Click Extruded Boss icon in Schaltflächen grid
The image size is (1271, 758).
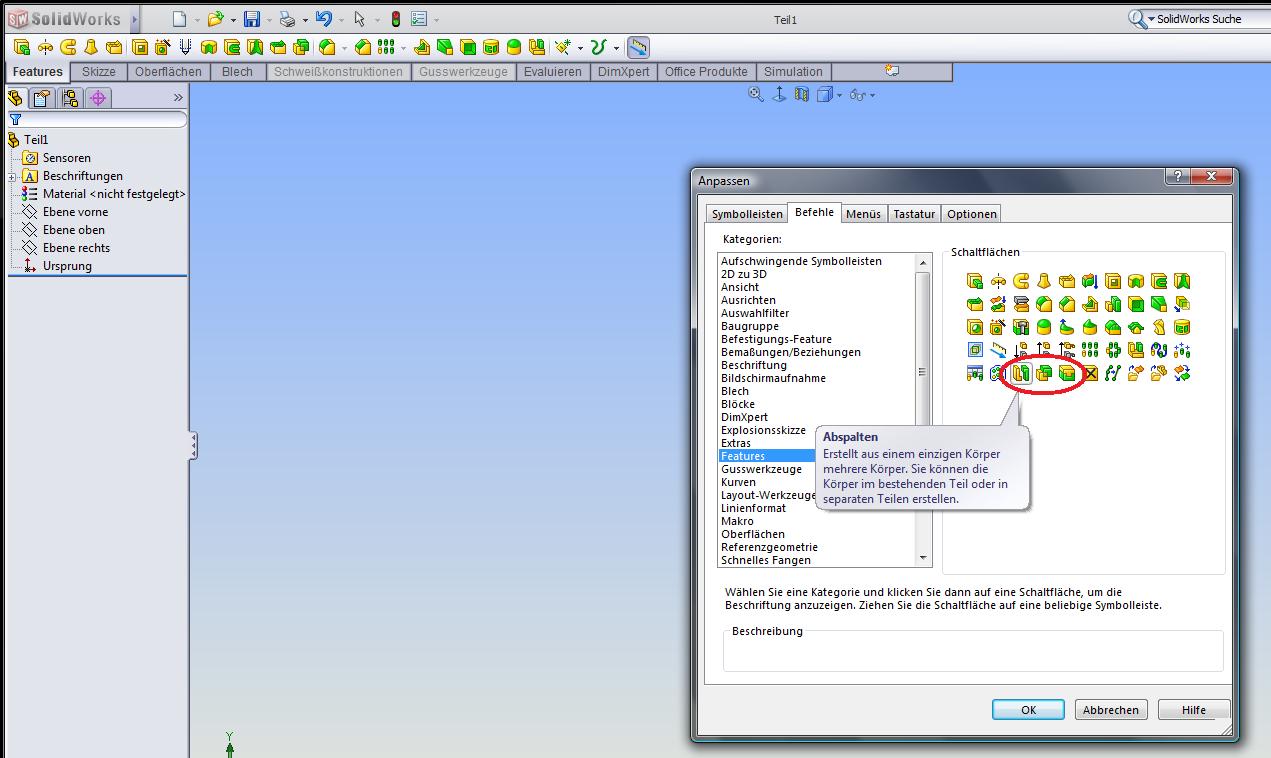[x=975, y=281]
